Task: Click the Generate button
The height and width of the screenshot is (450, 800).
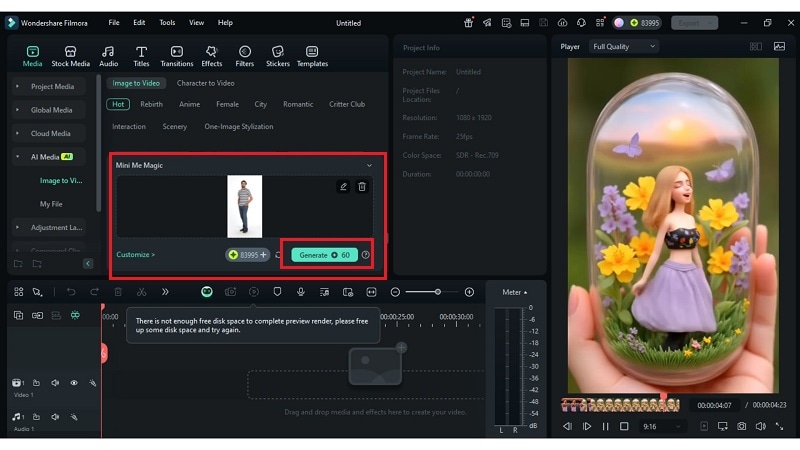Action: [324, 255]
